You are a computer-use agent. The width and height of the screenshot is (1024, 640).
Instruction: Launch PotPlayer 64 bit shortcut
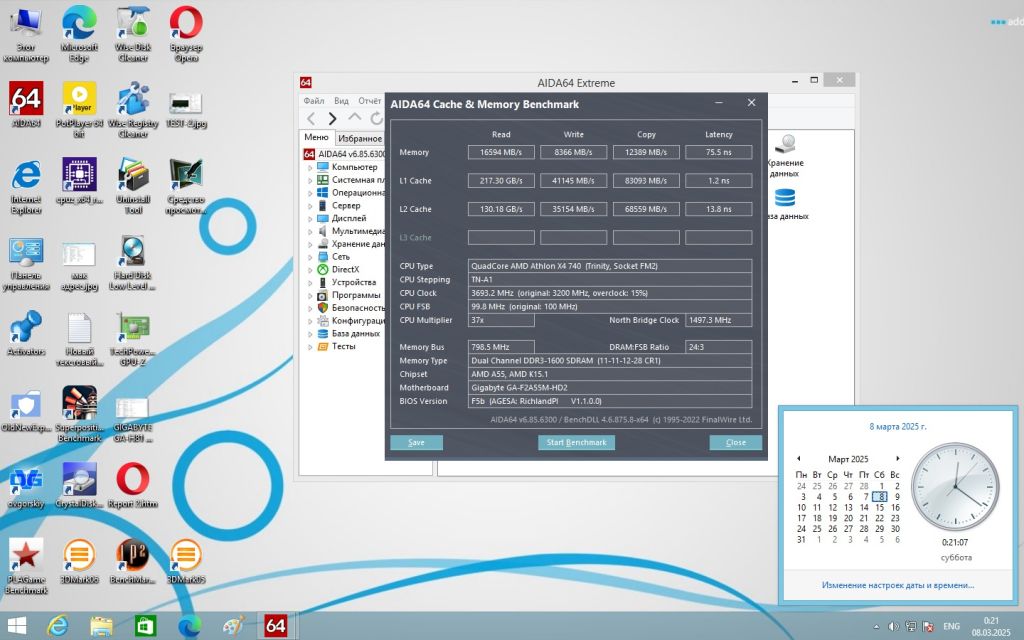coord(79,109)
